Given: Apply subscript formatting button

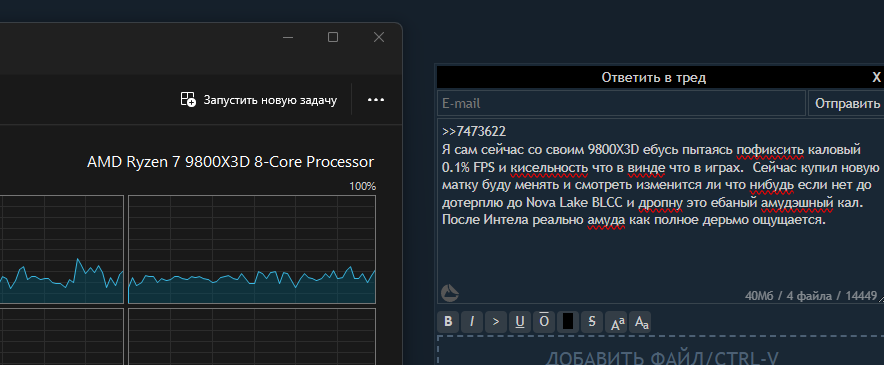Looking at the screenshot, I should pos(640,322).
